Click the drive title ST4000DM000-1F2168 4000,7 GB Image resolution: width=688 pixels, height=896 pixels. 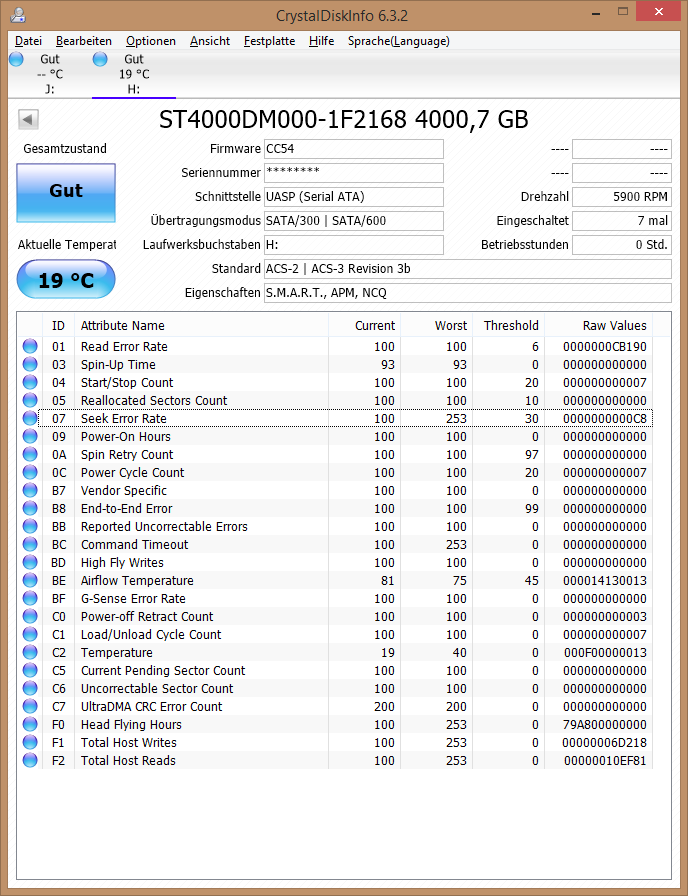click(343, 119)
